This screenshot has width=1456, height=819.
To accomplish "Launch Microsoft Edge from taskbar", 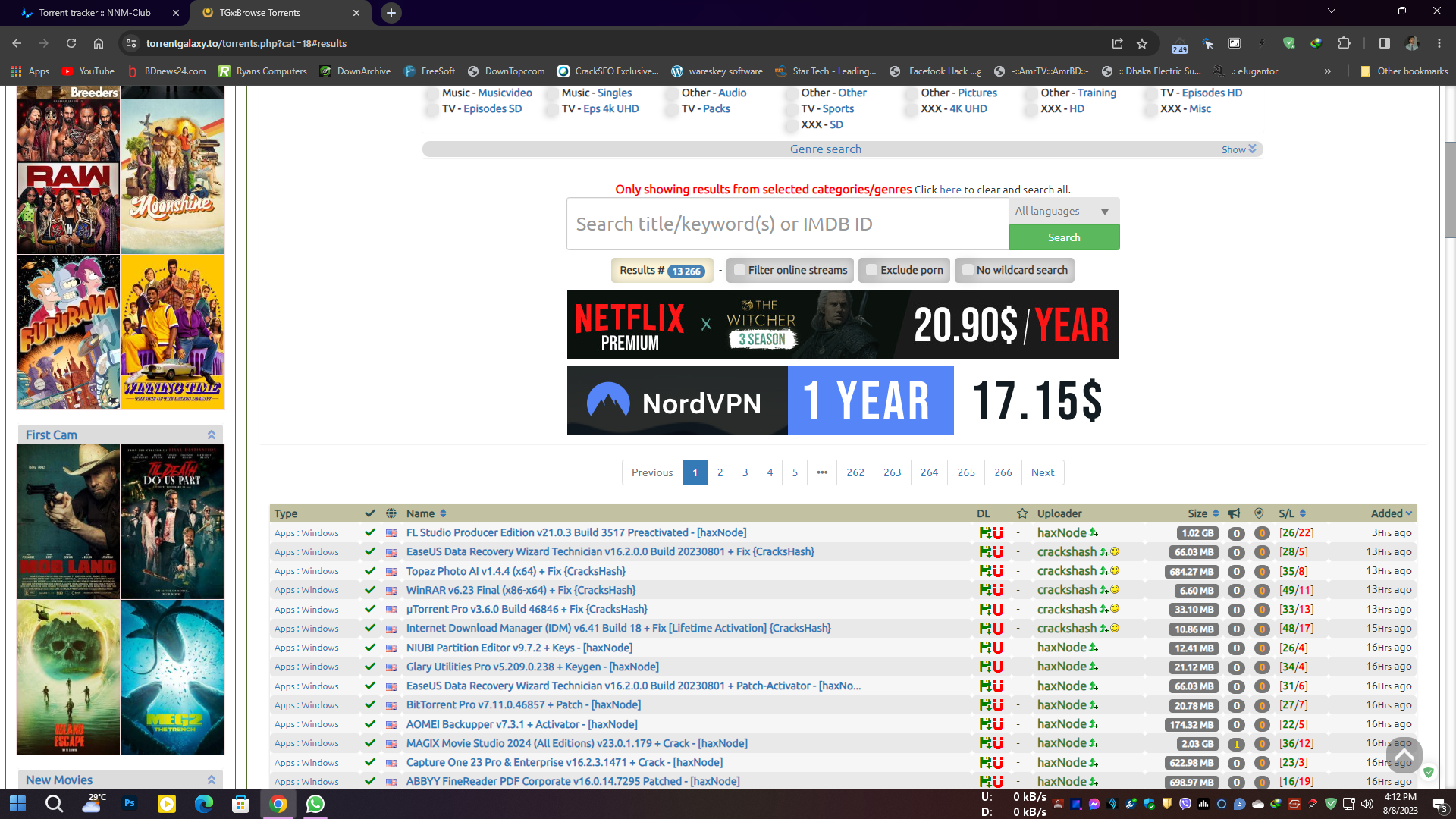I will [x=203, y=803].
